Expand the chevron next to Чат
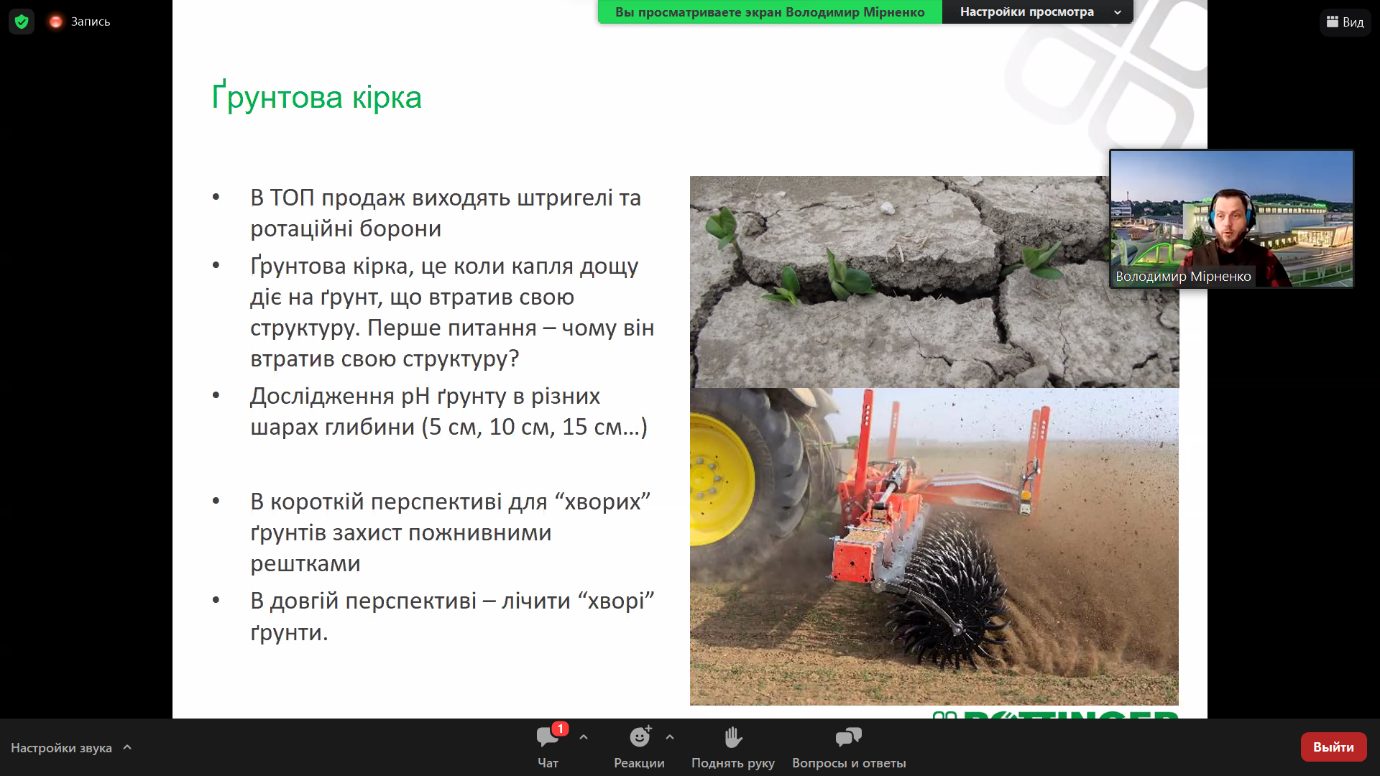This screenshot has height=776, width=1380. click(x=583, y=738)
